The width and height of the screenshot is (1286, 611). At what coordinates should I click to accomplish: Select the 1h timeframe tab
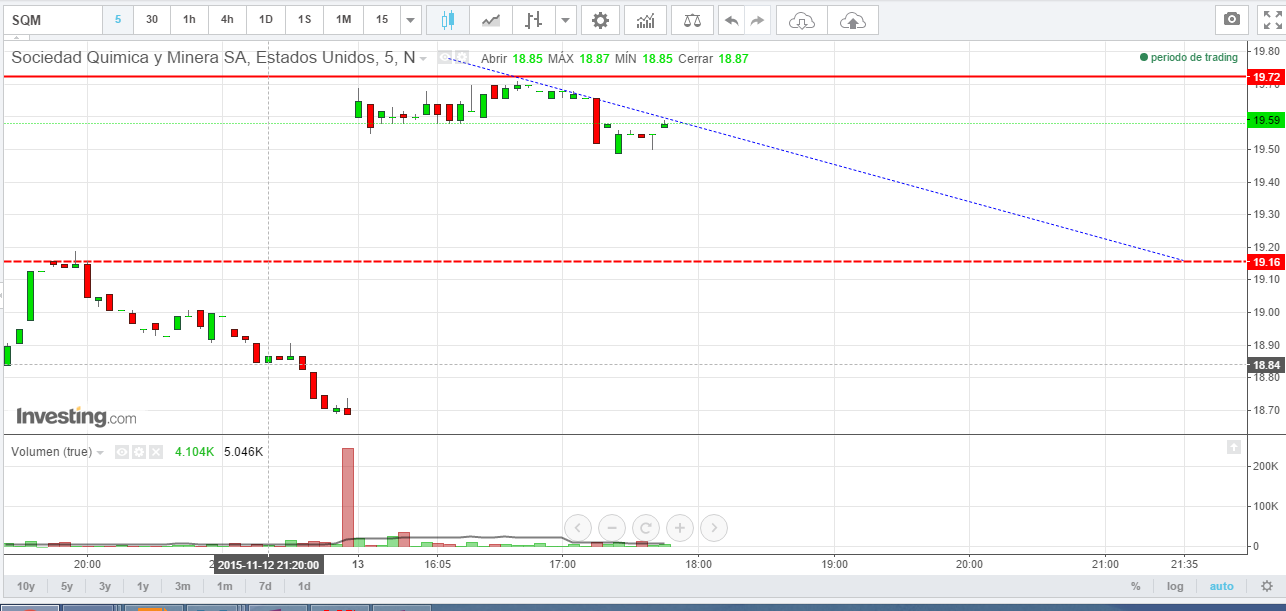[x=189, y=20]
